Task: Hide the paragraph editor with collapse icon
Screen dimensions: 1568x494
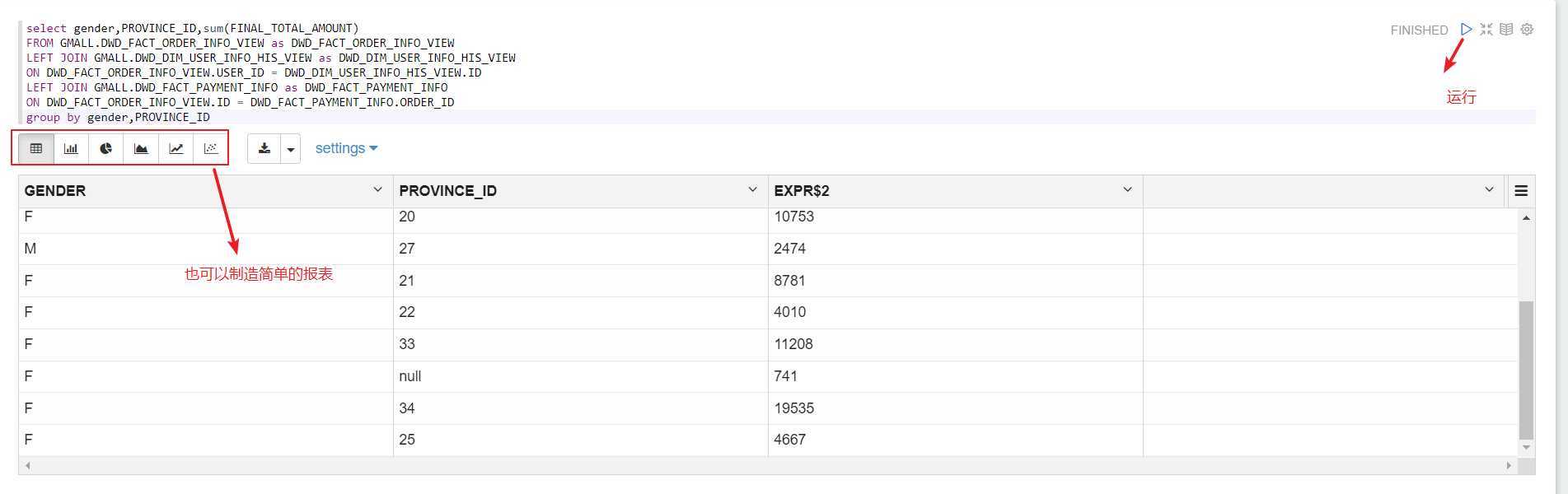Action: click(1486, 30)
